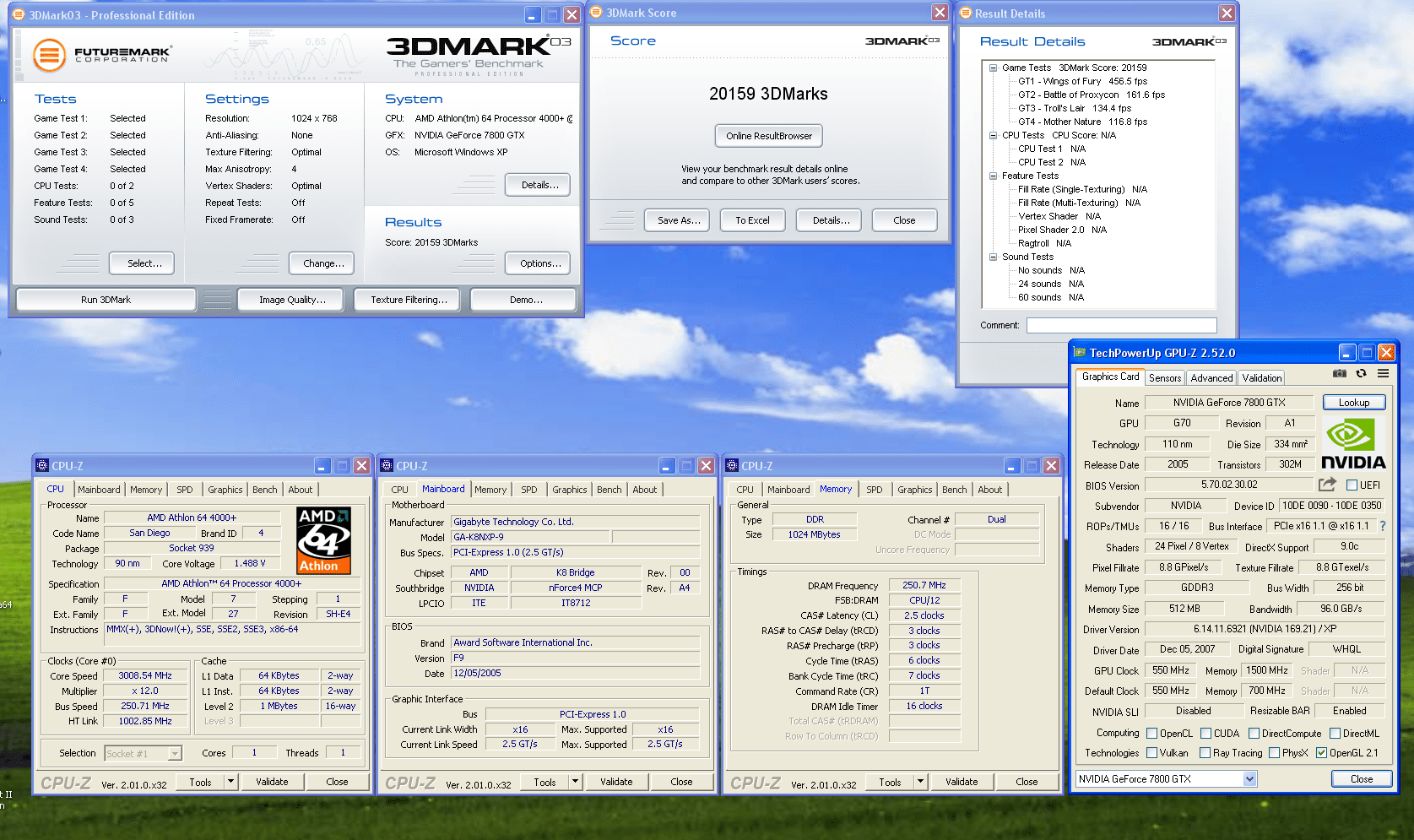
Task: Click the GPU Name field 'NVIDIA GeForce 7800 GTX'
Action: click(1229, 403)
